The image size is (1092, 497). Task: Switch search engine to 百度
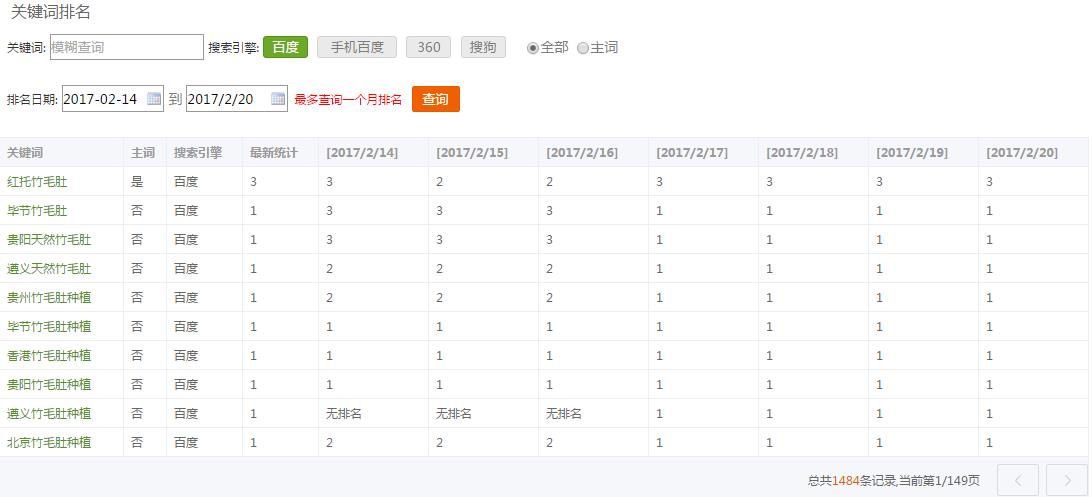(285, 47)
